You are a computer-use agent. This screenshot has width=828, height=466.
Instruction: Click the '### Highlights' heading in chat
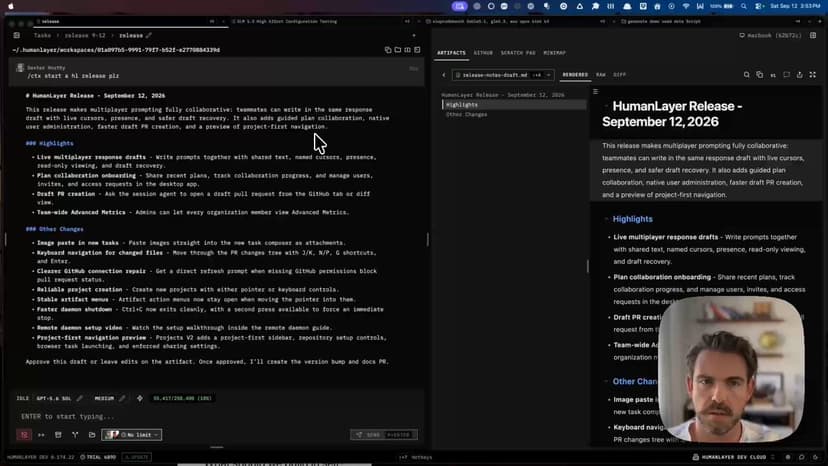50,143
